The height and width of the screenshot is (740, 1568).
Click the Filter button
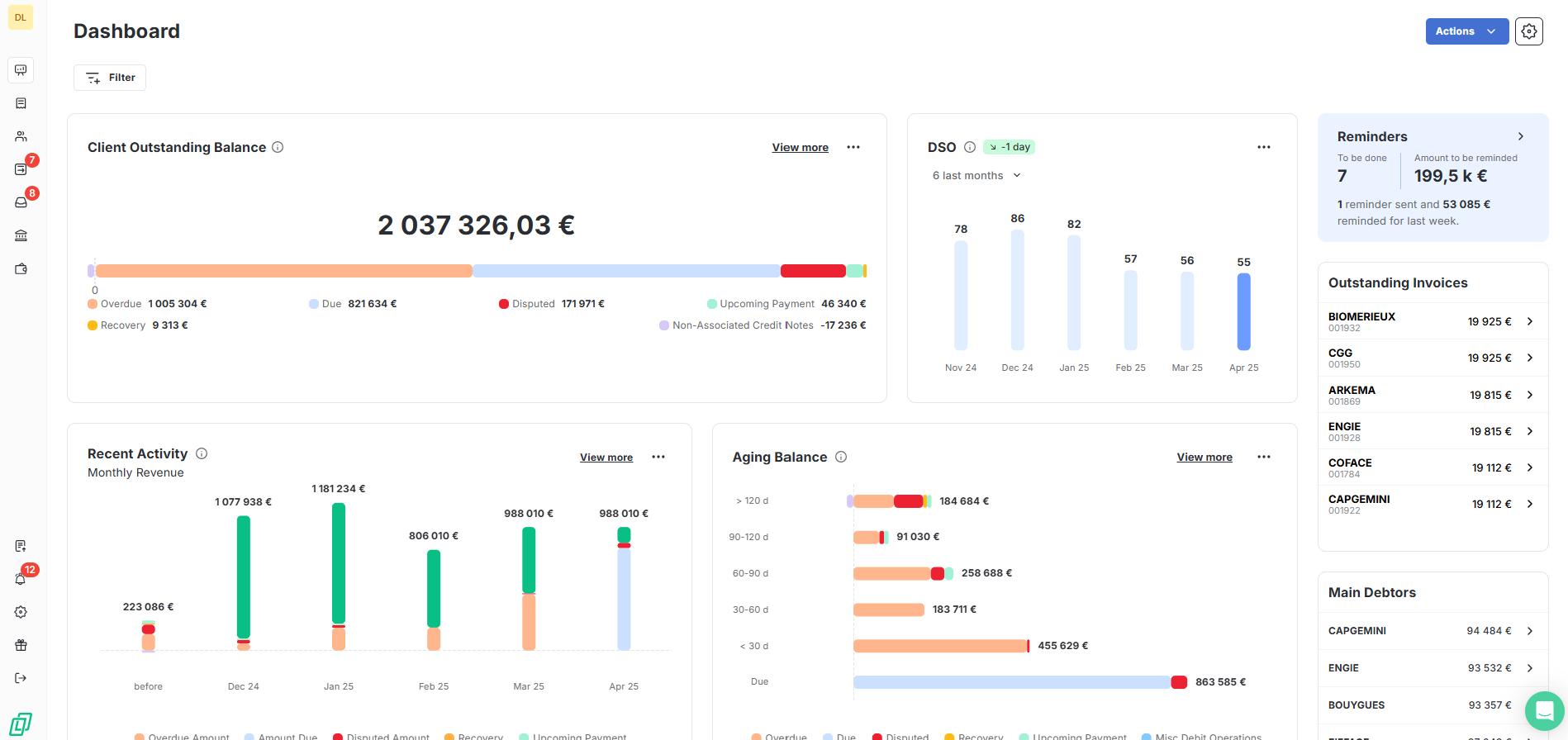(x=110, y=78)
